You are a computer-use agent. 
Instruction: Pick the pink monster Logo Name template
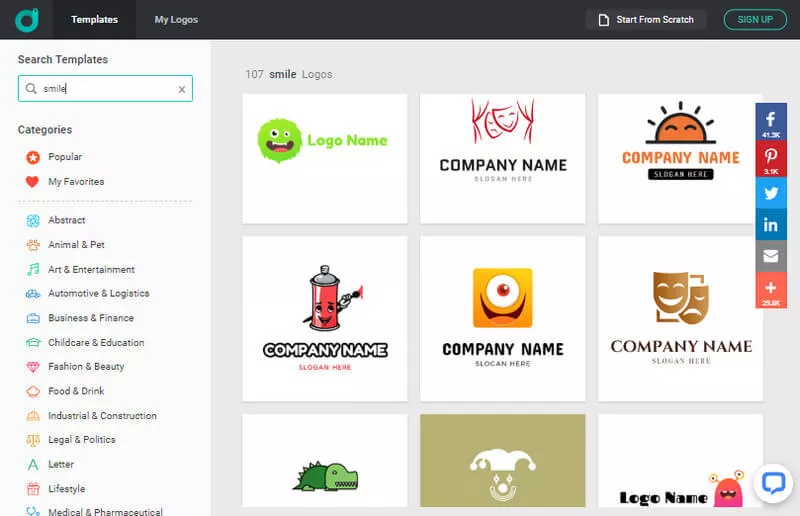681,460
